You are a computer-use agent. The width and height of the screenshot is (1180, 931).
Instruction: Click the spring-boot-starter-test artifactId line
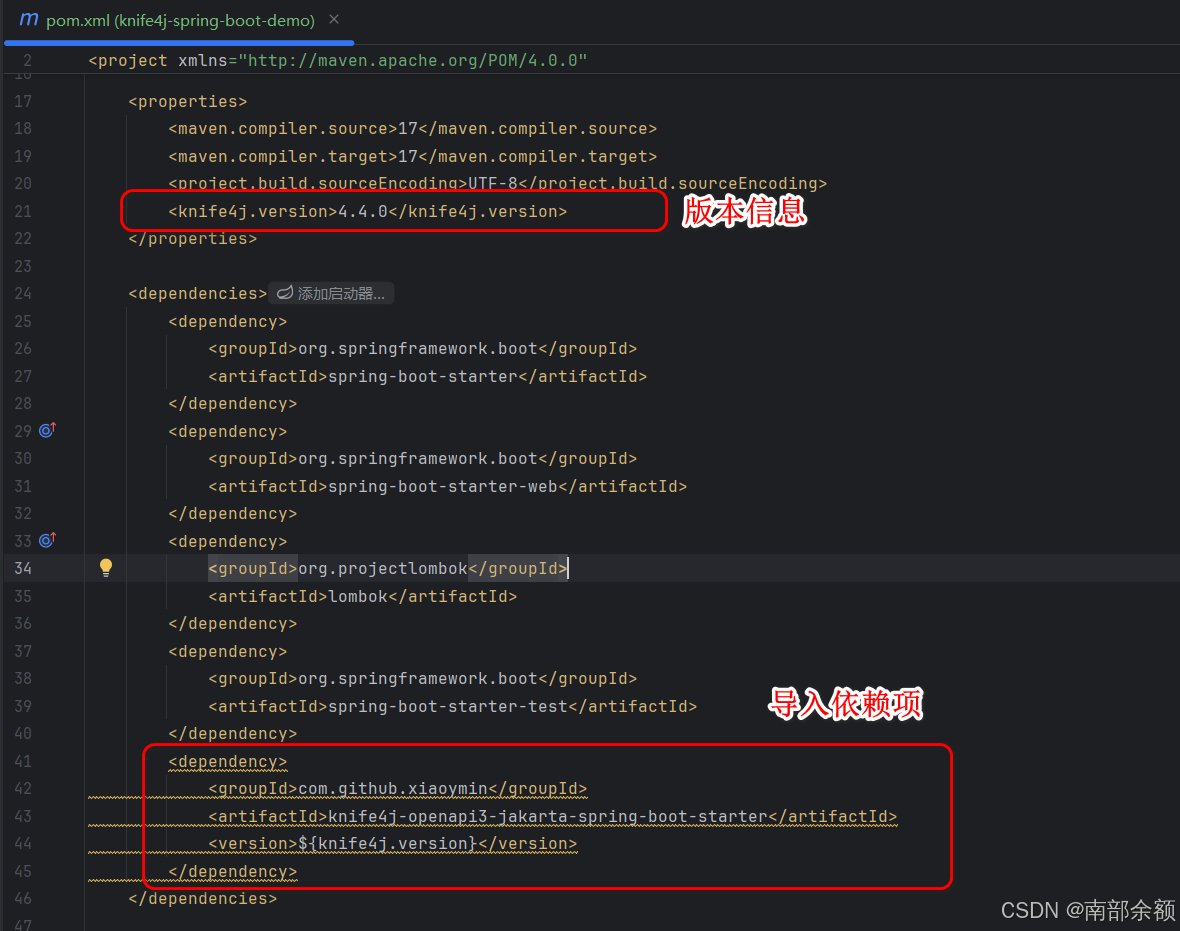452,706
